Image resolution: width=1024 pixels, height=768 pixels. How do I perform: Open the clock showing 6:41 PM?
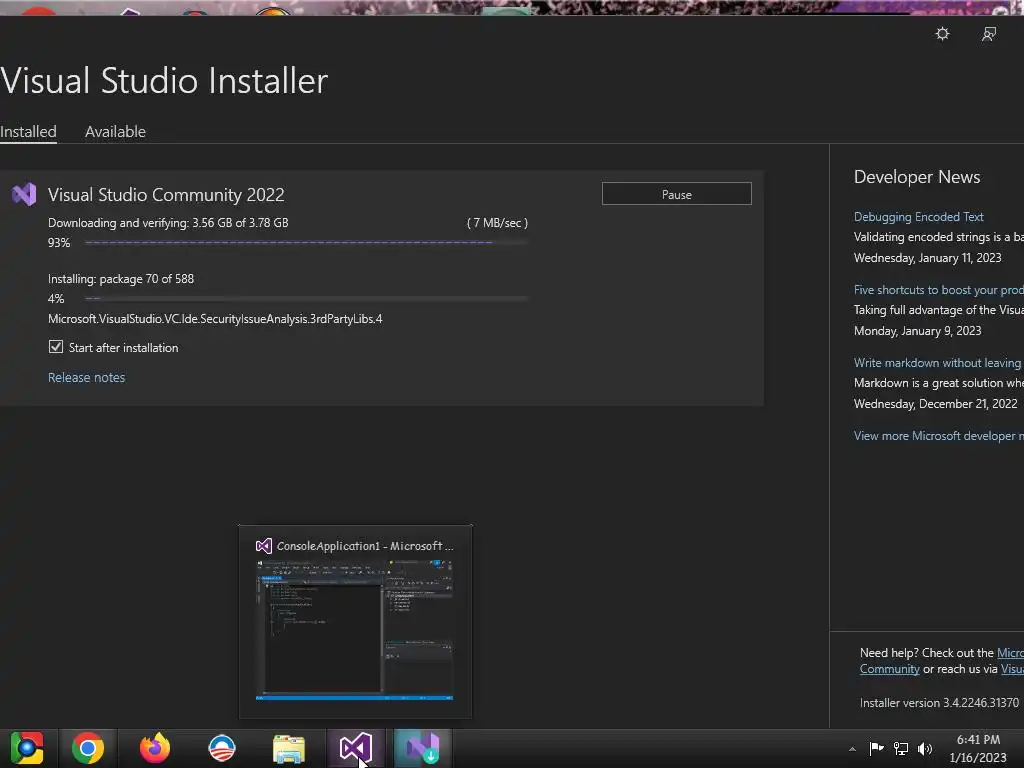click(978, 748)
